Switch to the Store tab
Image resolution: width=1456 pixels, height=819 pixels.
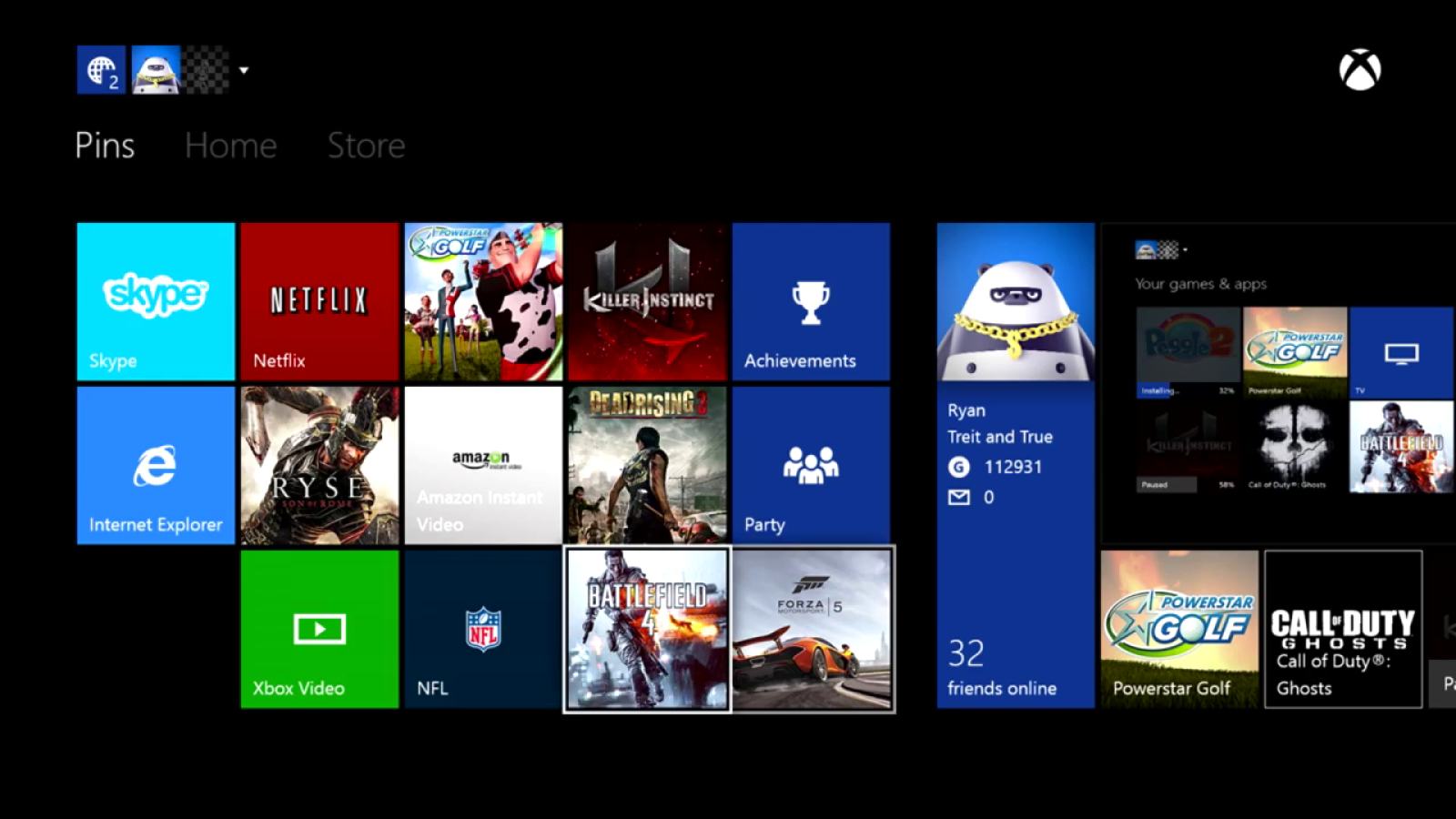tap(366, 146)
